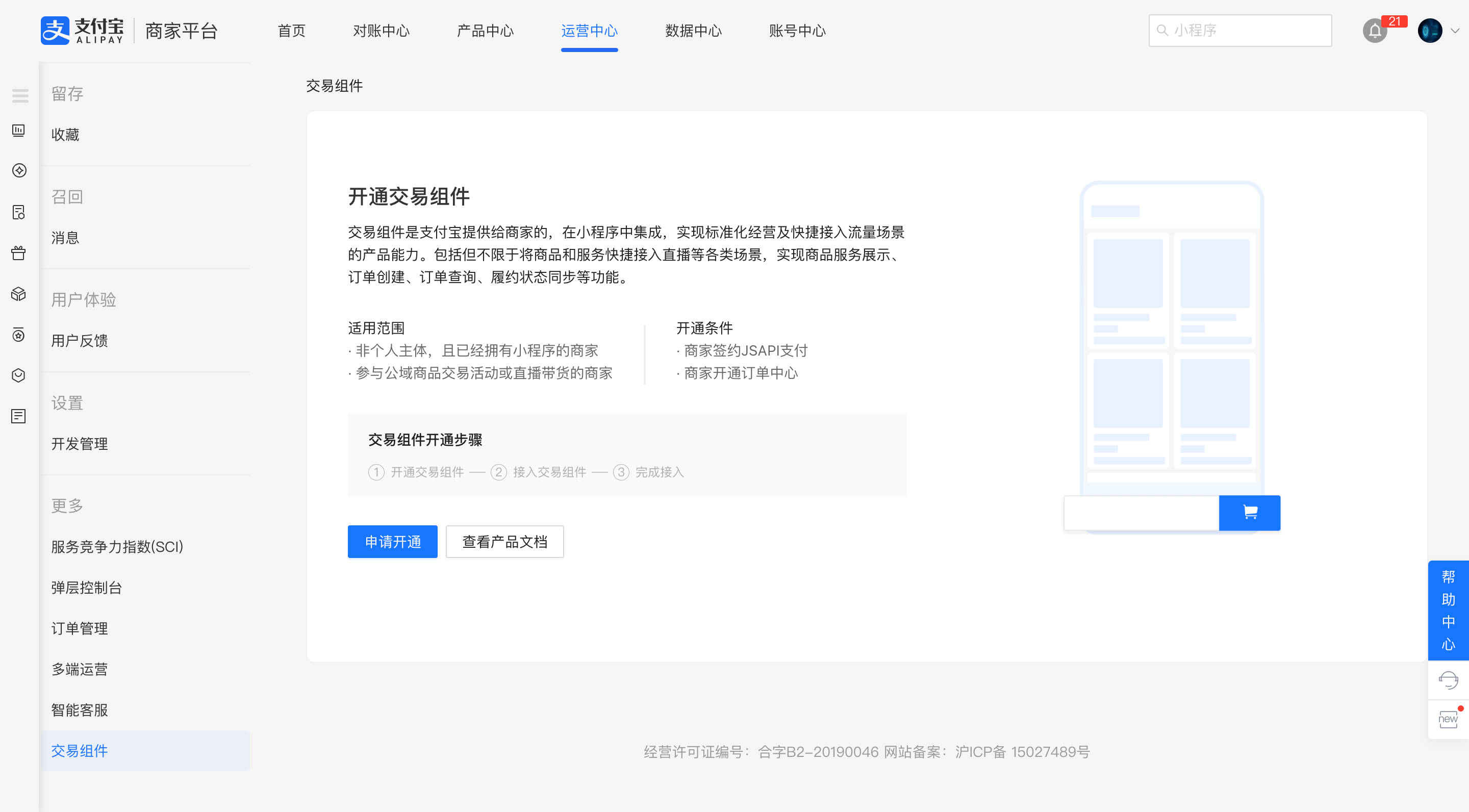This screenshot has height=812, width=1469.
Task: Expand the account dropdown chevron
Action: click(1455, 31)
